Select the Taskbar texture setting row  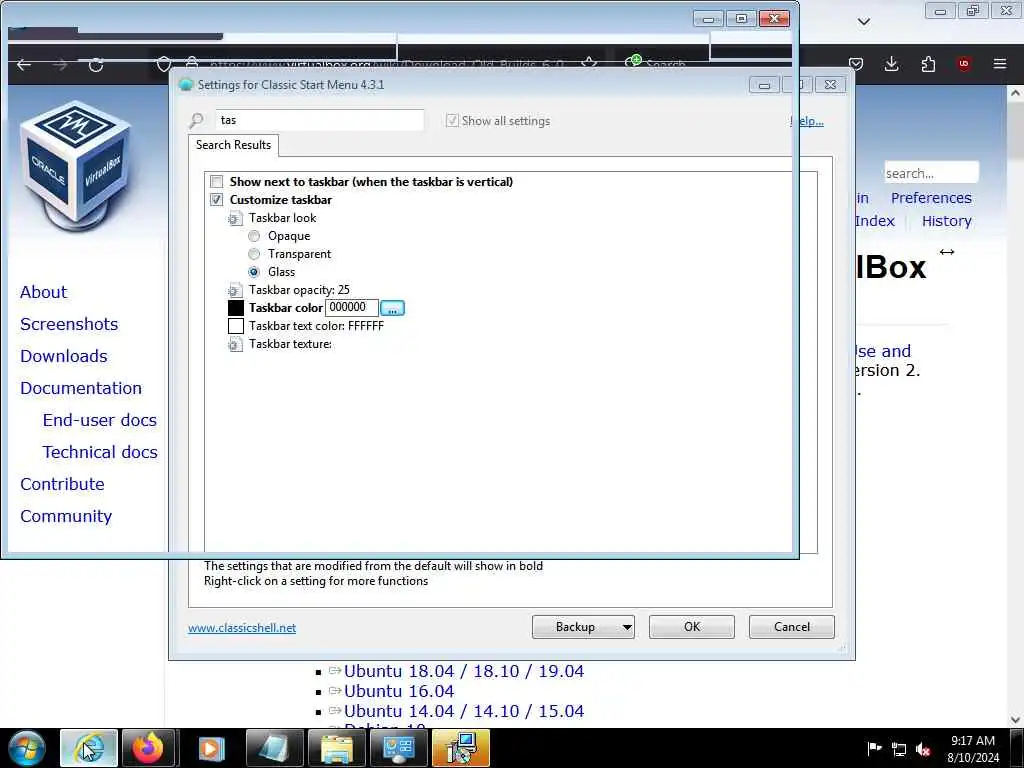coord(290,344)
